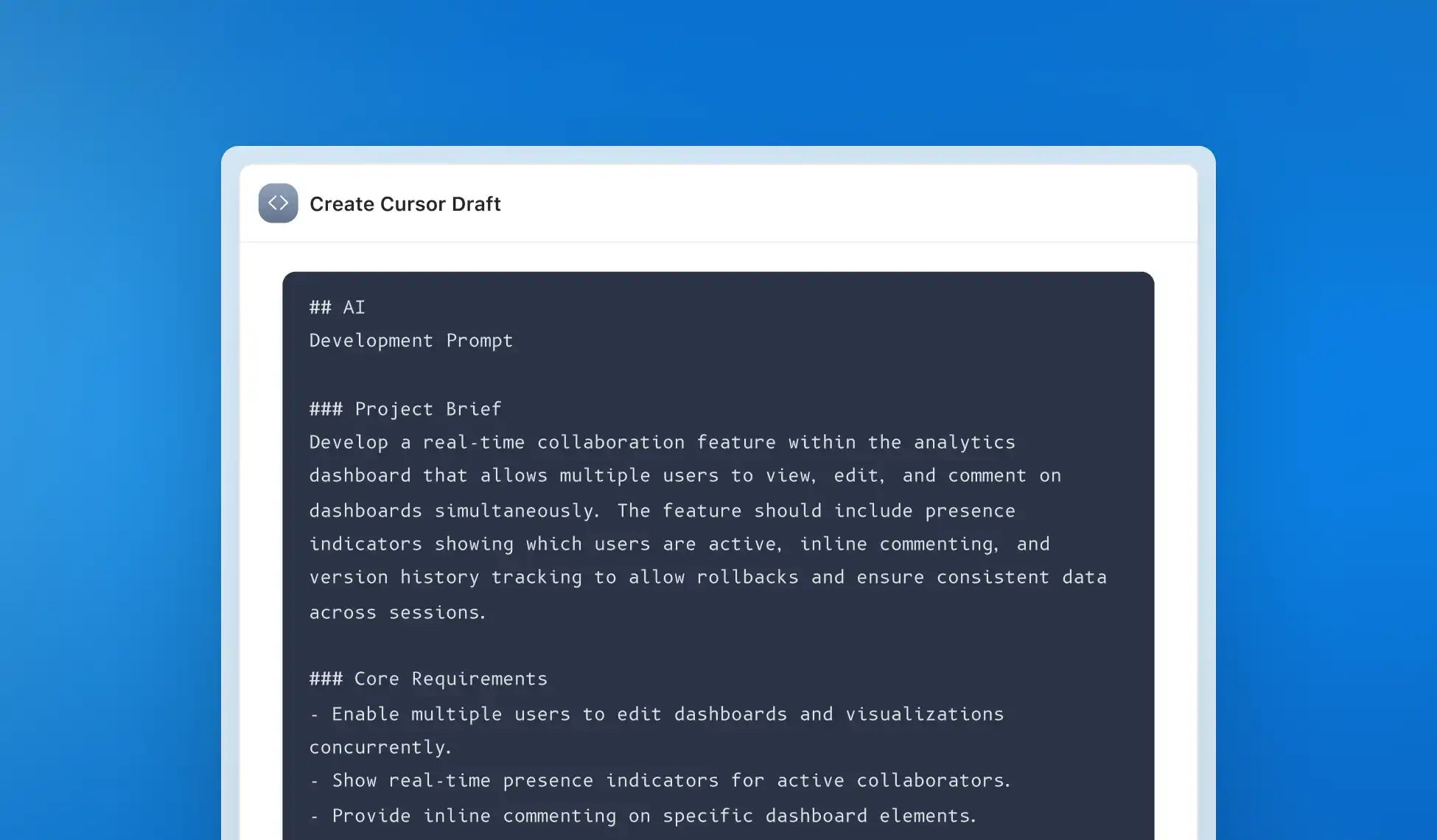Click the "across sessions." text line

pyautogui.click(x=397, y=613)
